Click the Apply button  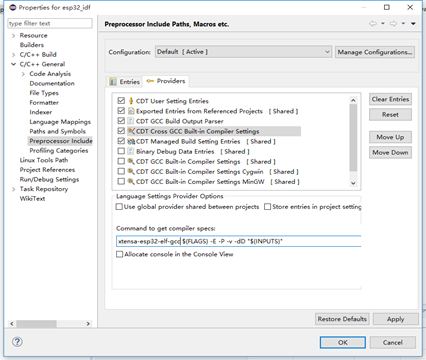[x=396, y=319]
